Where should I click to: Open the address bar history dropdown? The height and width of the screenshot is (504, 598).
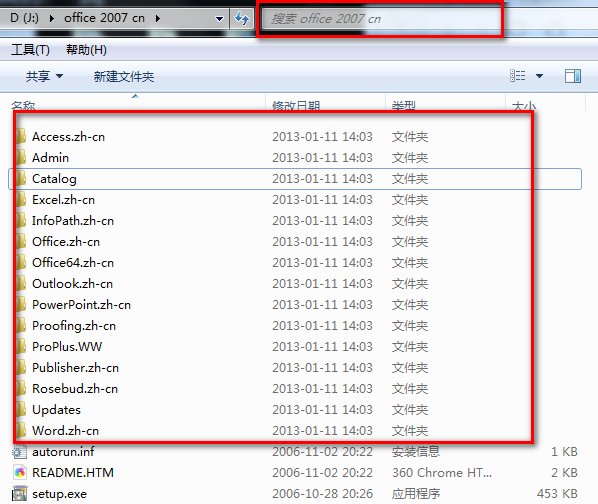(x=219, y=19)
